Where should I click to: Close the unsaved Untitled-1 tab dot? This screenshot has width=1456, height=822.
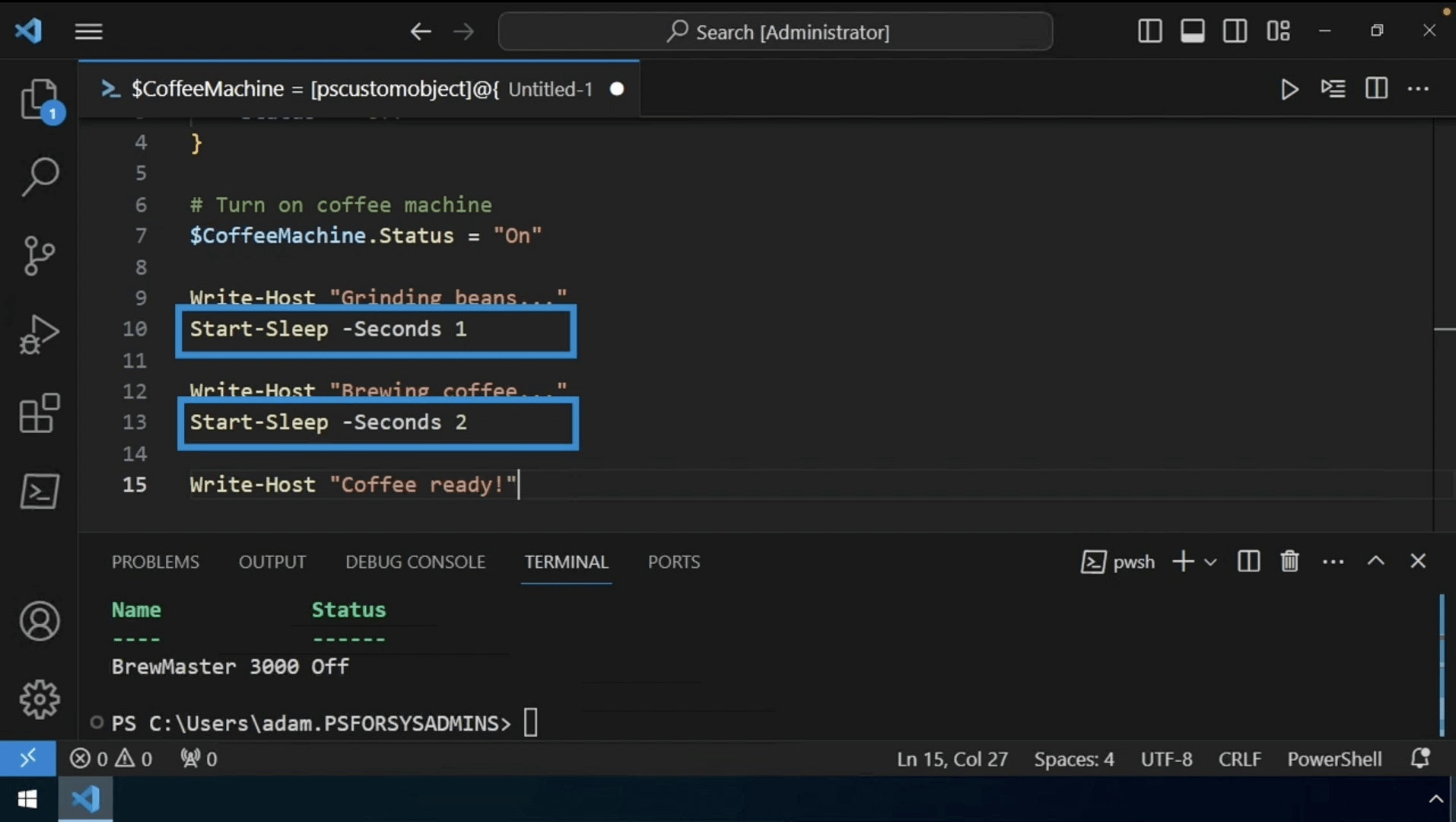617,89
